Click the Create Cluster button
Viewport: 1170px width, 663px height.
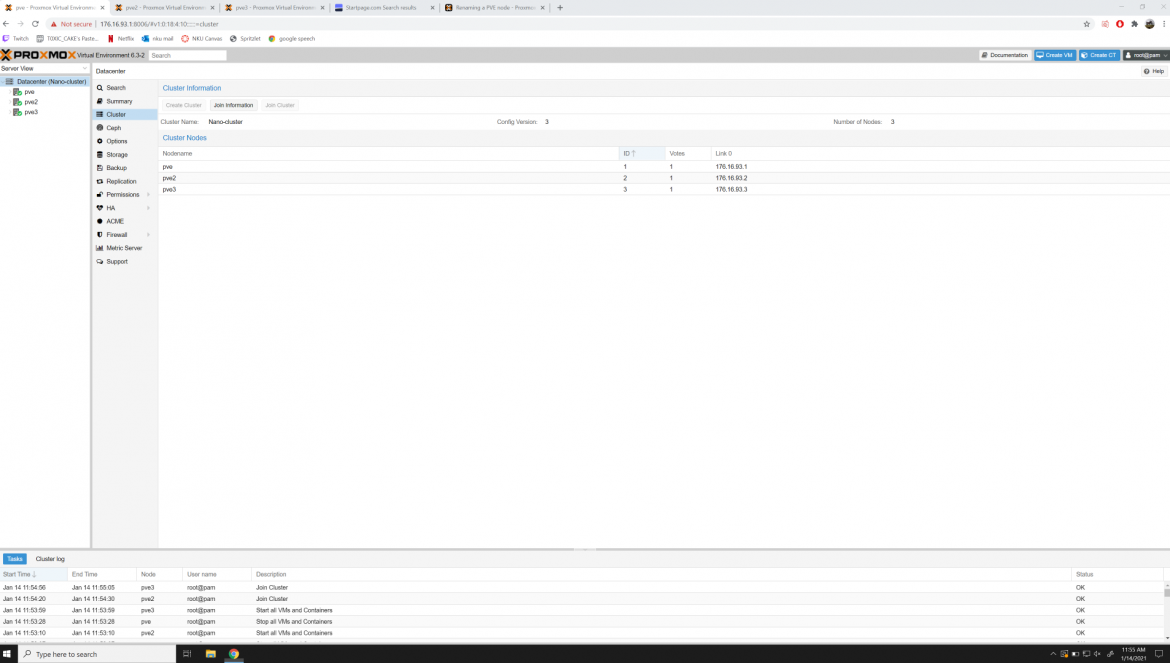[184, 105]
